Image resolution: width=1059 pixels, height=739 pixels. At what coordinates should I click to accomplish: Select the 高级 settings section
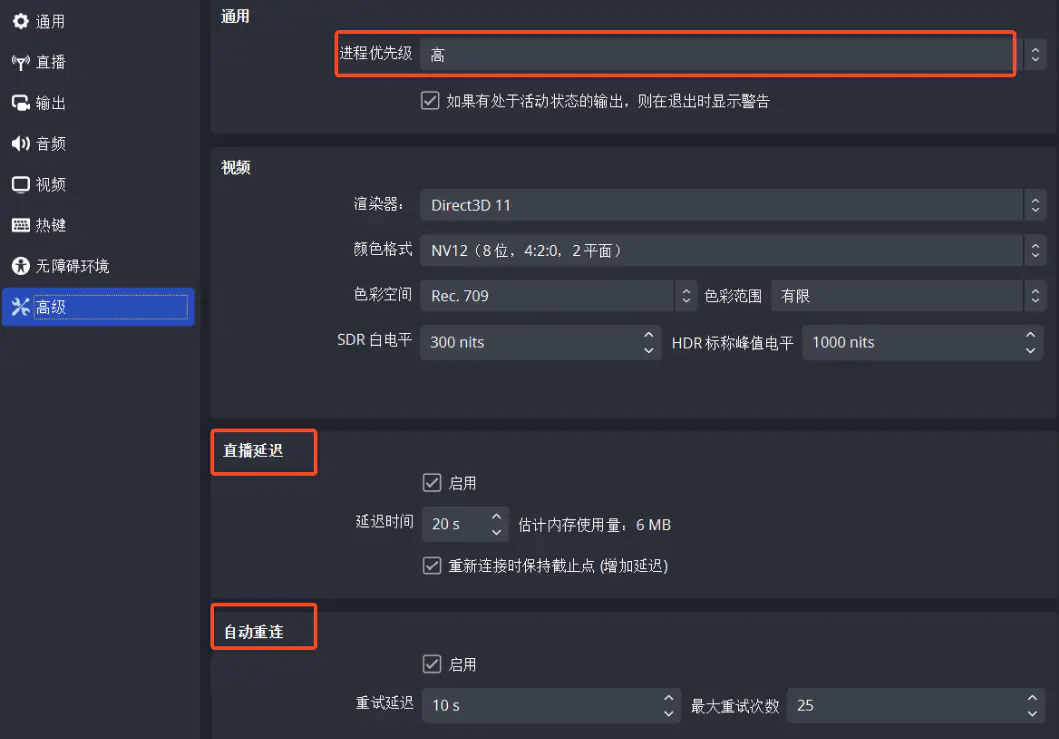tap(99, 307)
